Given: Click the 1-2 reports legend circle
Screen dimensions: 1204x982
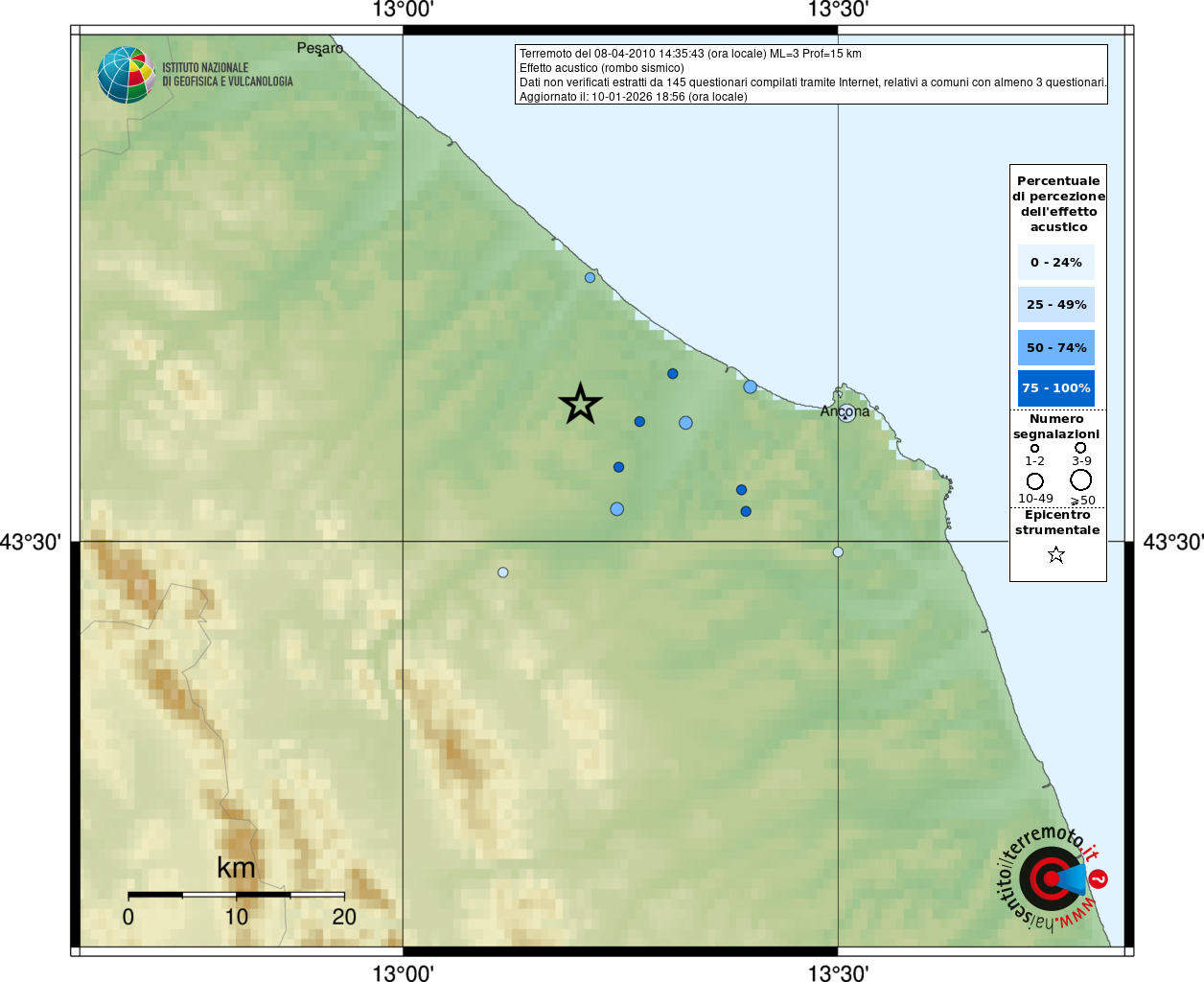Looking at the screenshot, I should coord(1034,448).
